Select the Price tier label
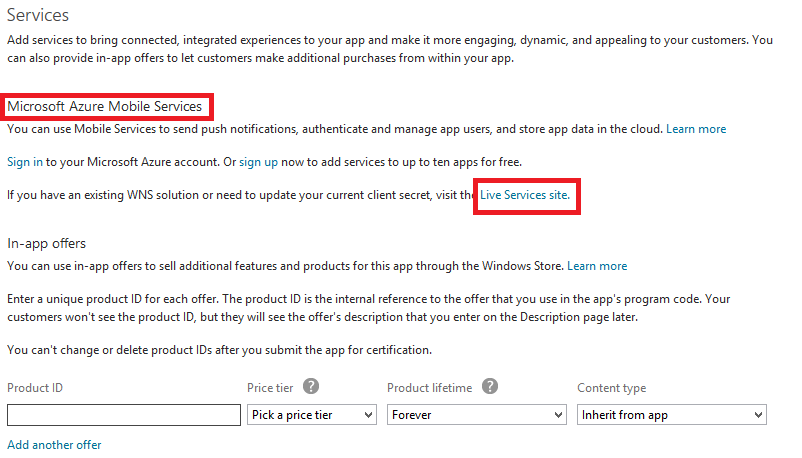This screenshot has width=802, height=458. pos(270,388)
